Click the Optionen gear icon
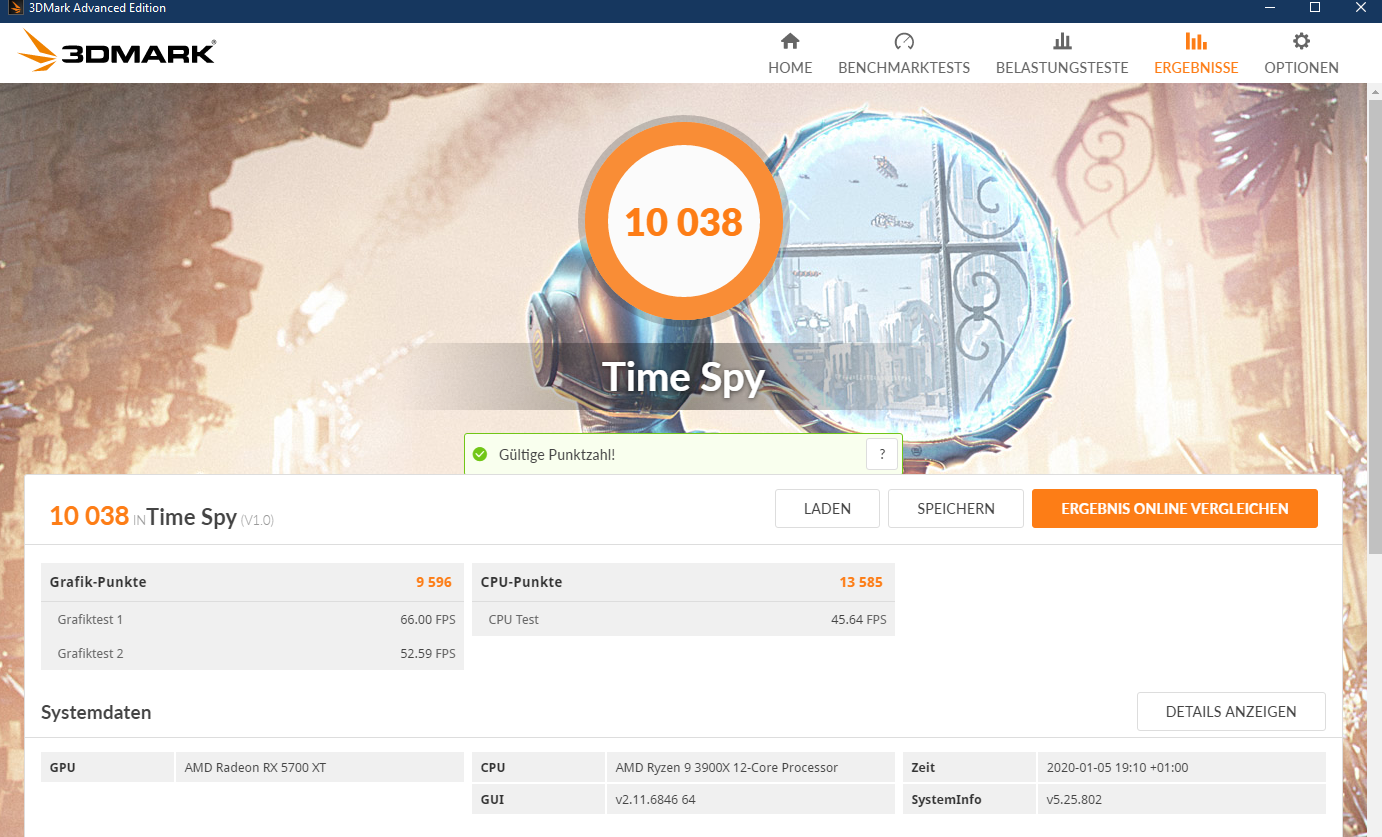 pyautogui.click(x=1301, y=41)
